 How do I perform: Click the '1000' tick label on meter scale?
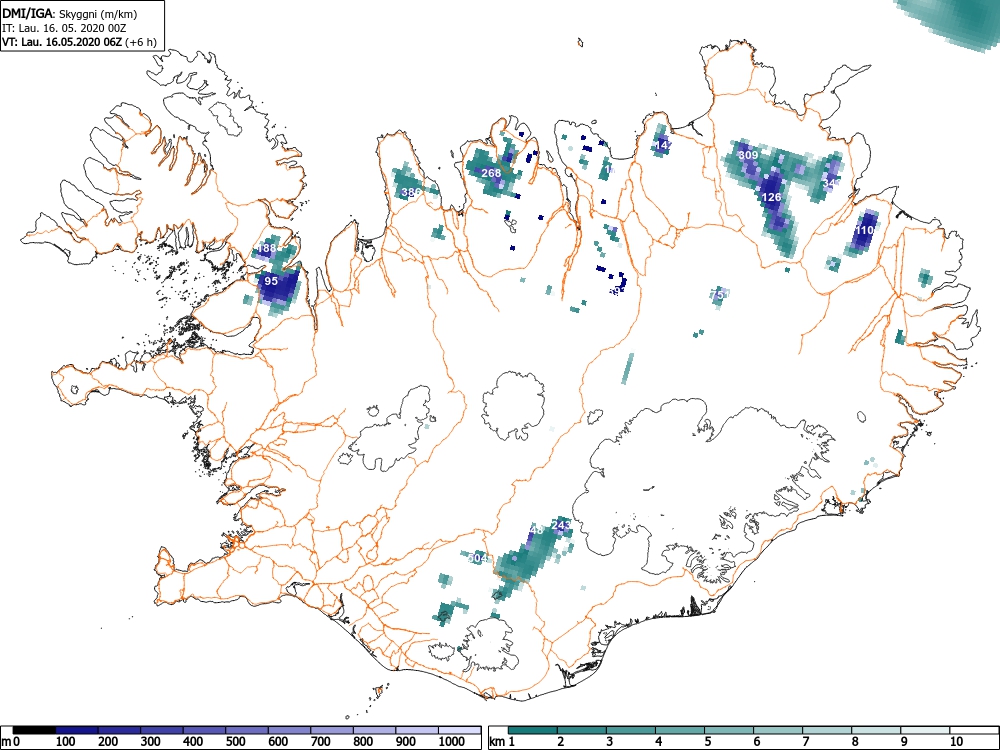452,742
